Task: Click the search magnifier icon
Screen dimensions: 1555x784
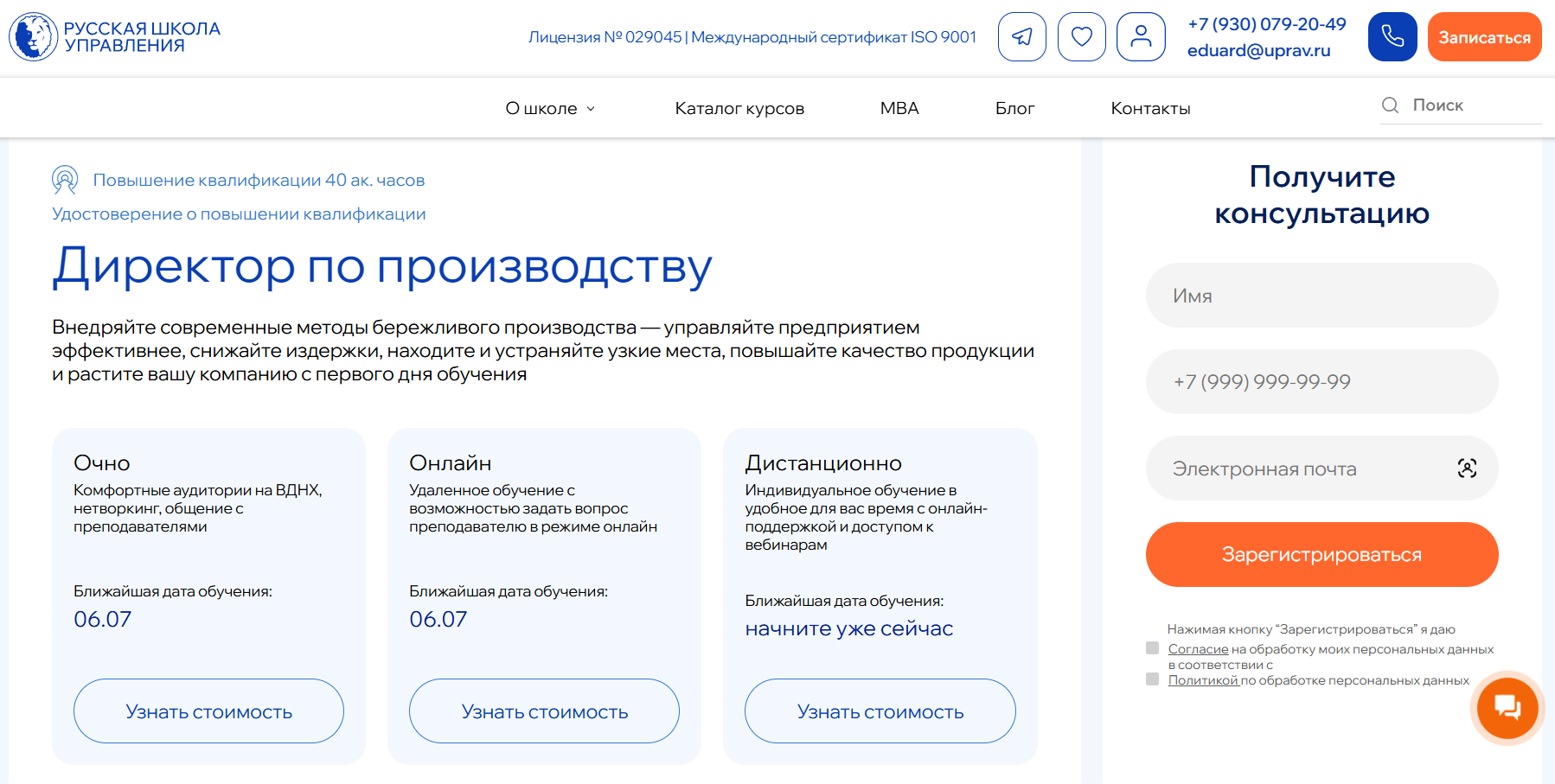Action: coord(1390,105)
